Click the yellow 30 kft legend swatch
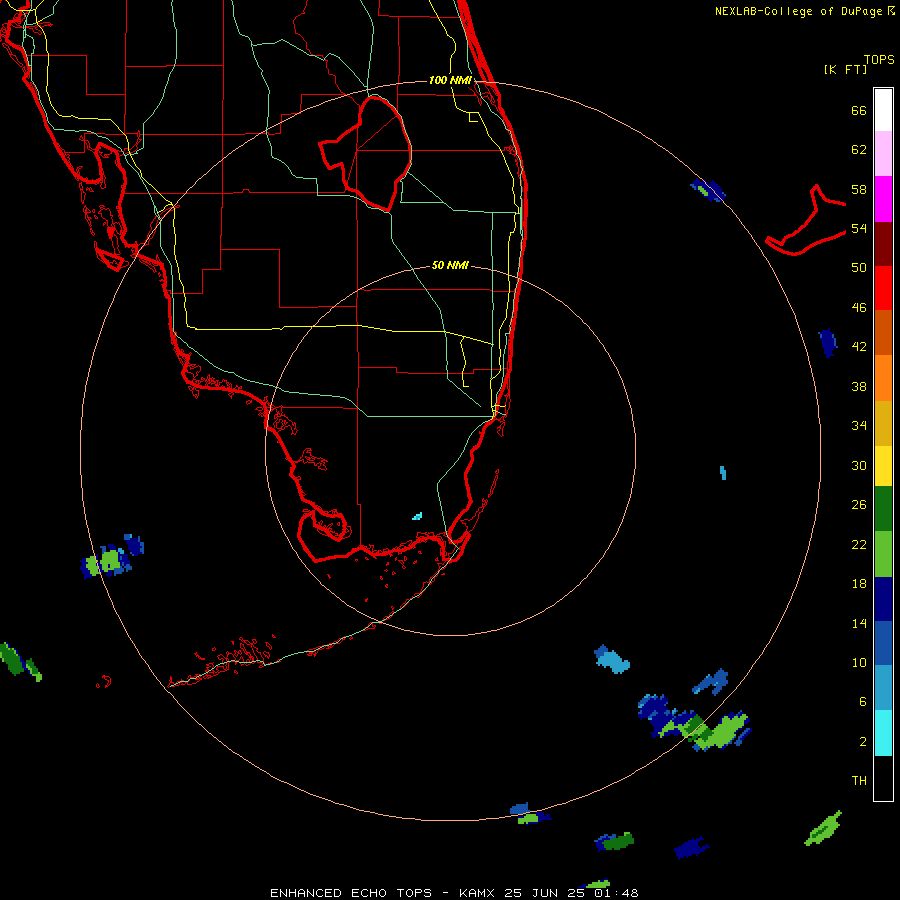The width and height of the screenshot is (900, 900). 883,466
